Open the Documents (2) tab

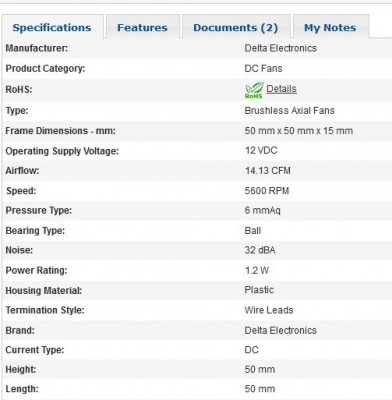click(236, 27)
